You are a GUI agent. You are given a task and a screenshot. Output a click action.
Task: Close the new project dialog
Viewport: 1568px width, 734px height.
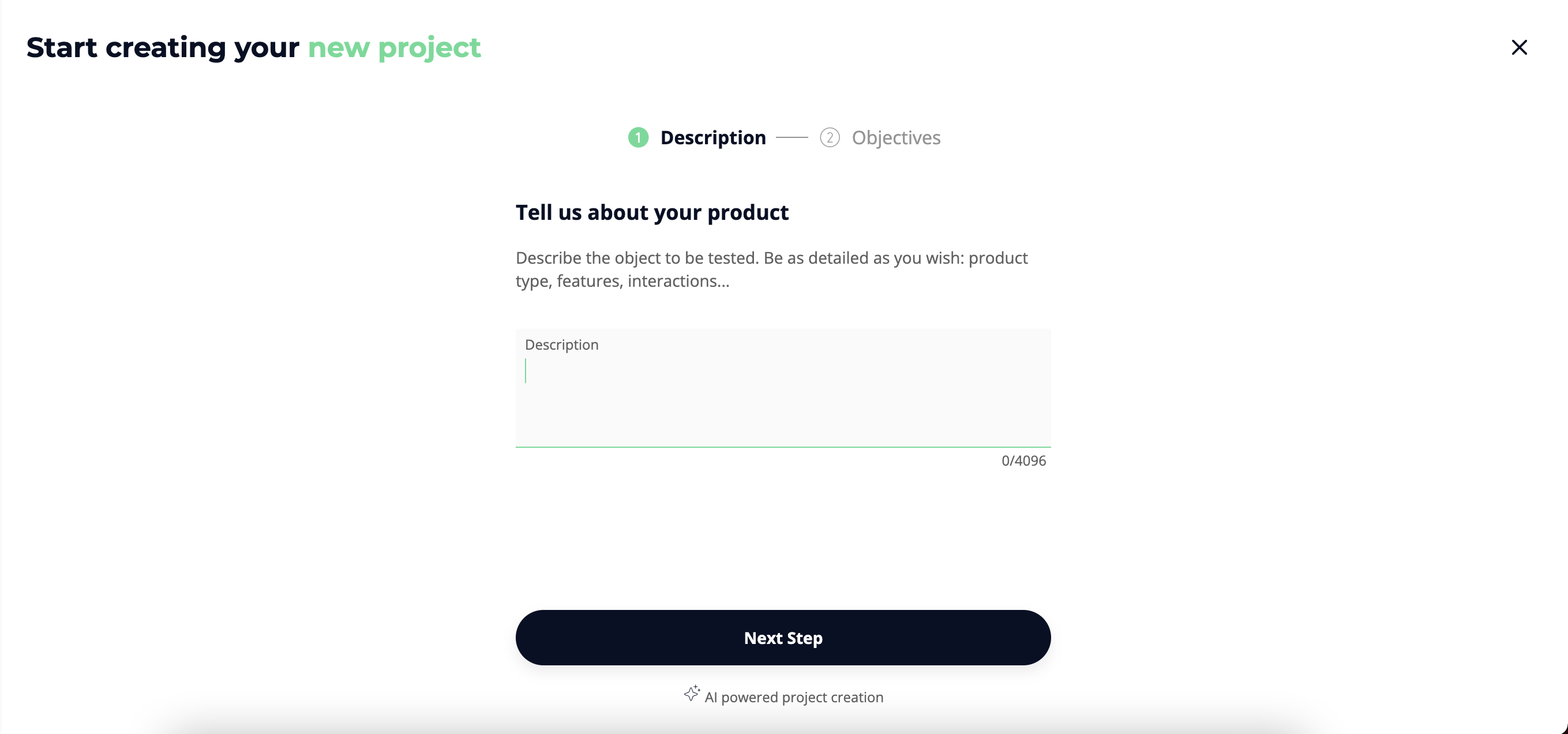tap(1519, 47)
